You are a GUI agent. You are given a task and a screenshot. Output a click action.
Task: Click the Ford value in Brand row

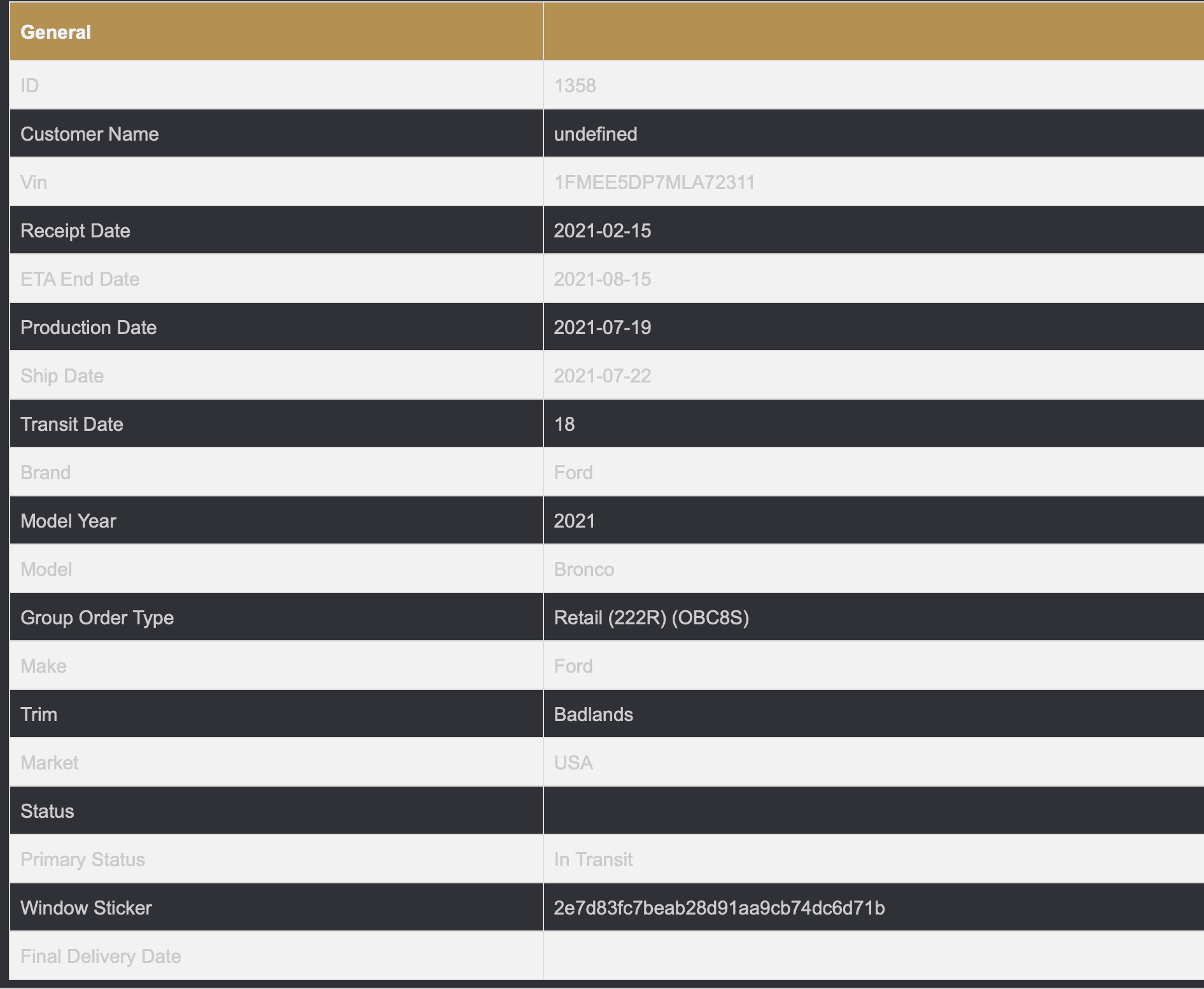573,472
